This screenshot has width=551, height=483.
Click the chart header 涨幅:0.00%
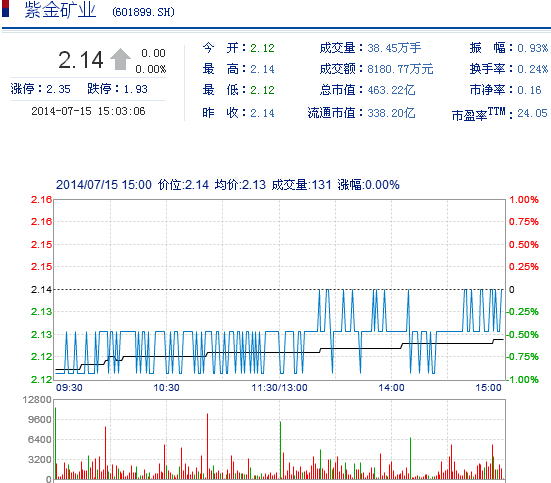point(369,185)
